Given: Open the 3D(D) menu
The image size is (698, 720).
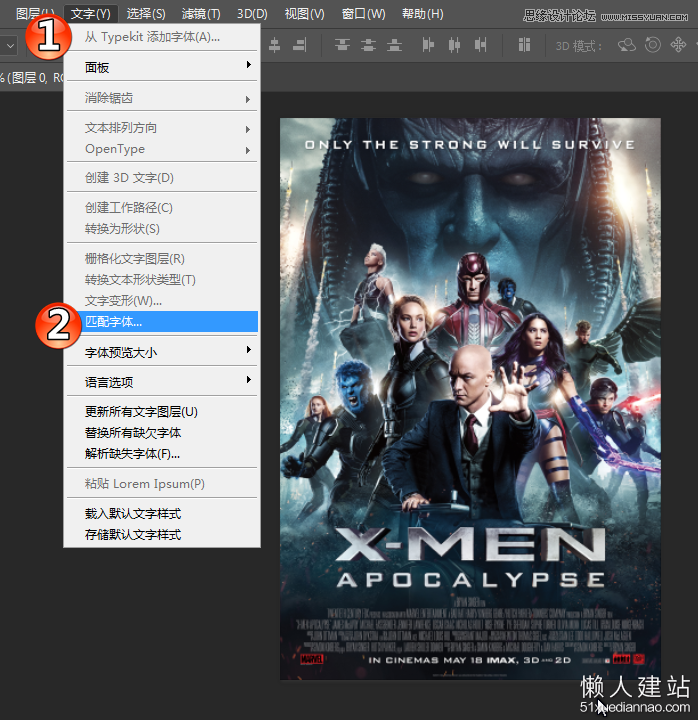Looking at the screenshot, I should tap(252, 14).
